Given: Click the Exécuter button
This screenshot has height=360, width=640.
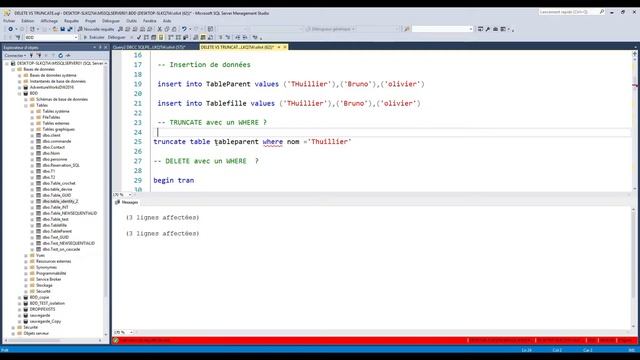Looking at the screenshot, I should (94, 37).
